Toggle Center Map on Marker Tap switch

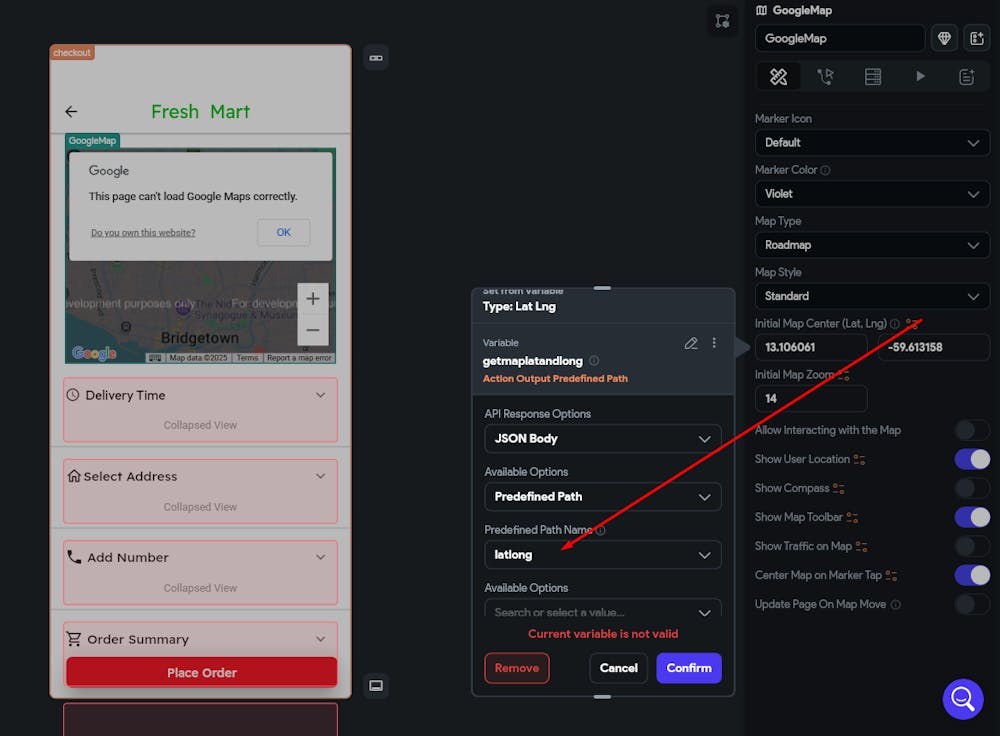click(x=972, y=575)
